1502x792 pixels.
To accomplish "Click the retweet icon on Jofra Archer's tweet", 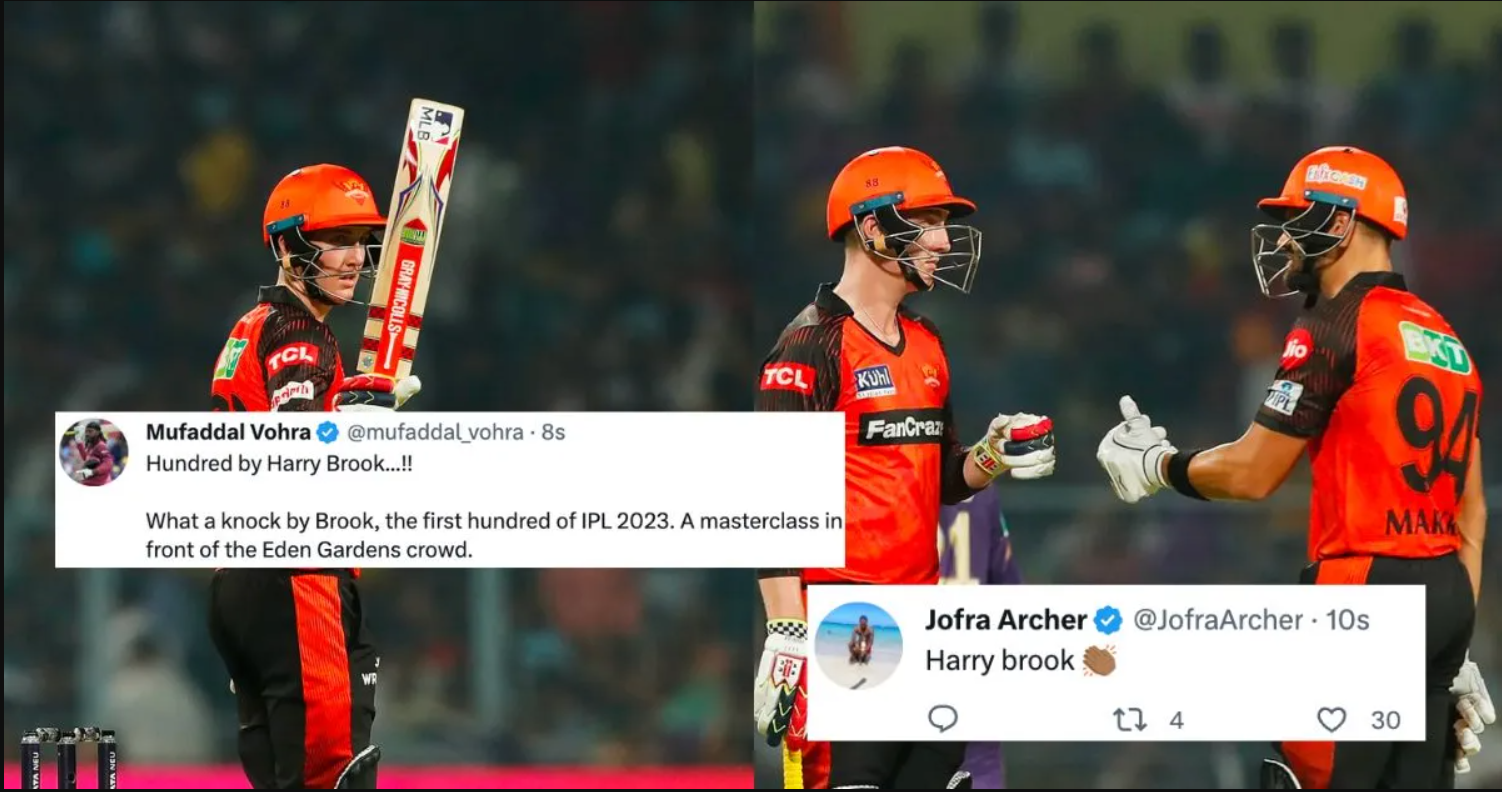I will point(1130,719).
